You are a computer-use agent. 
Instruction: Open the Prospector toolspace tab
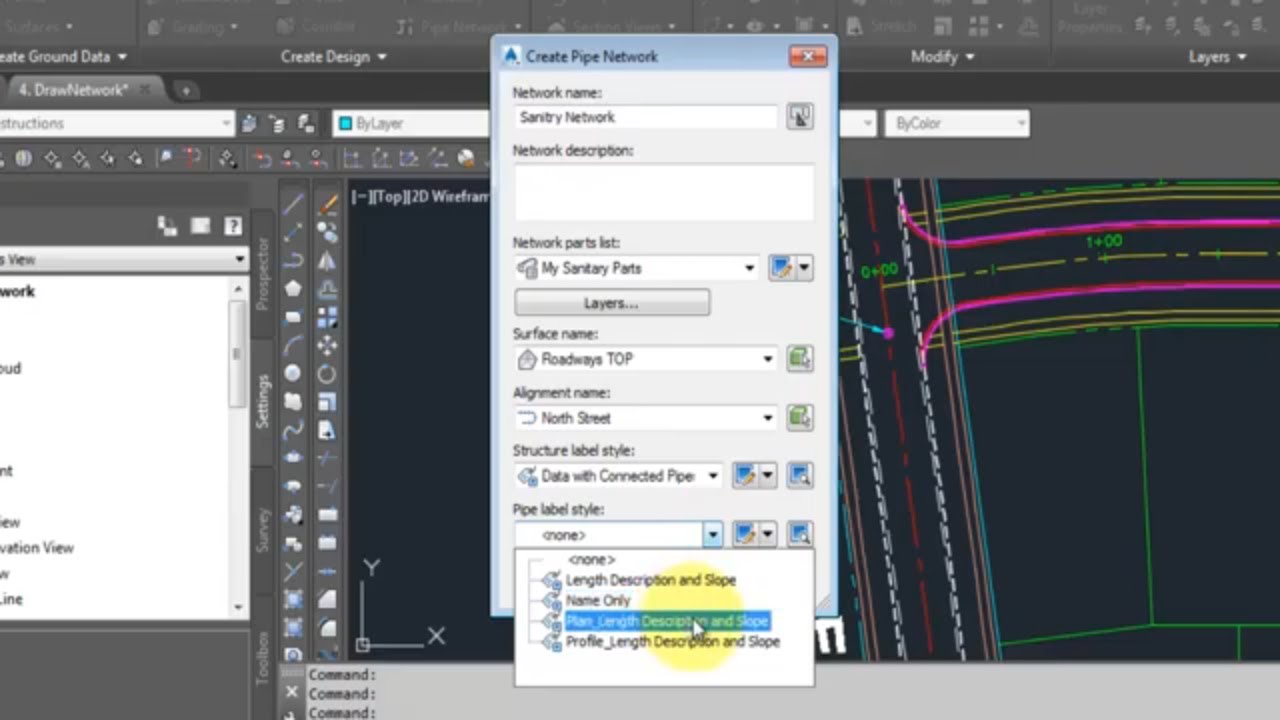[263, 274]
